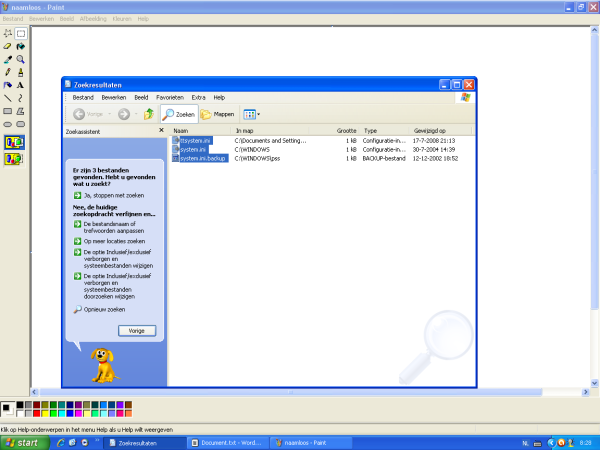Select the Text tool

[21, 85]
